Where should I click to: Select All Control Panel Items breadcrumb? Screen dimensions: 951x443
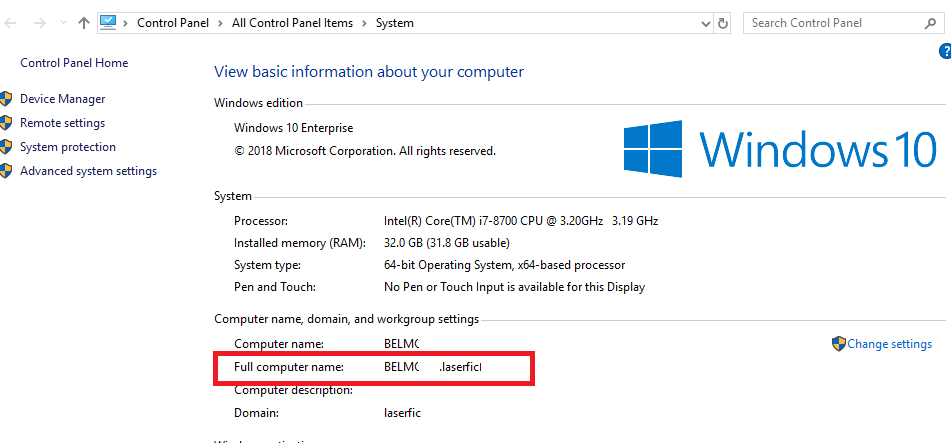click(292, 23)
